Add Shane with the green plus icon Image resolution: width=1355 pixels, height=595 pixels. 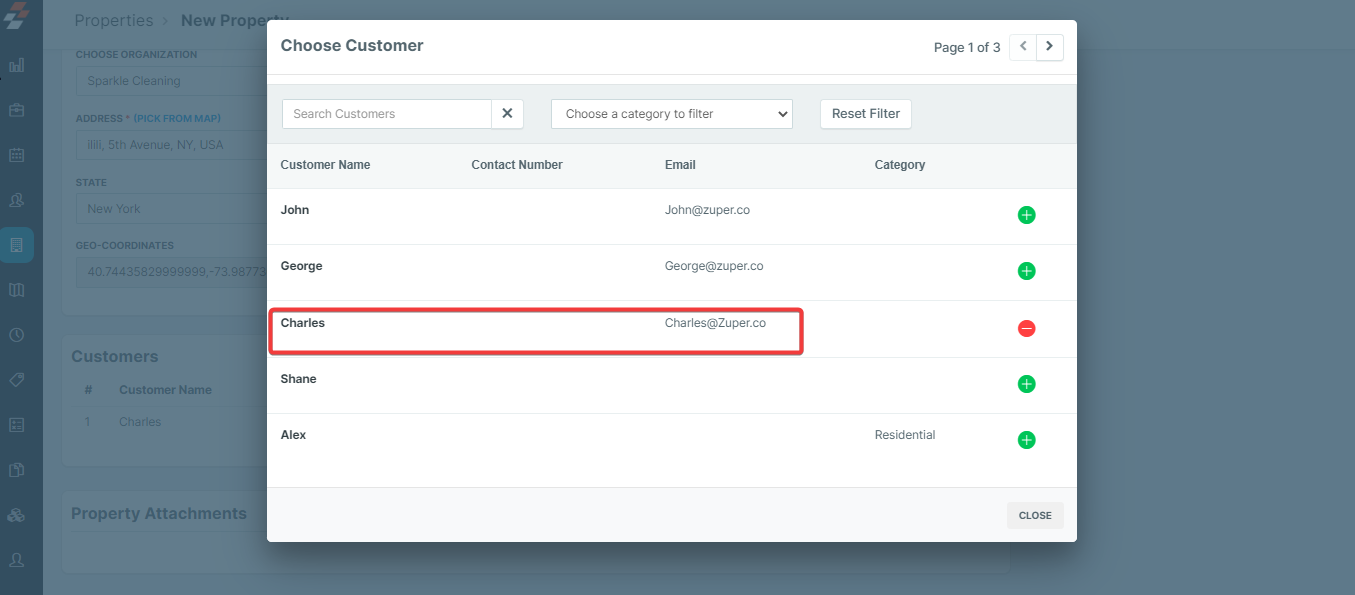click(1026, 384)
